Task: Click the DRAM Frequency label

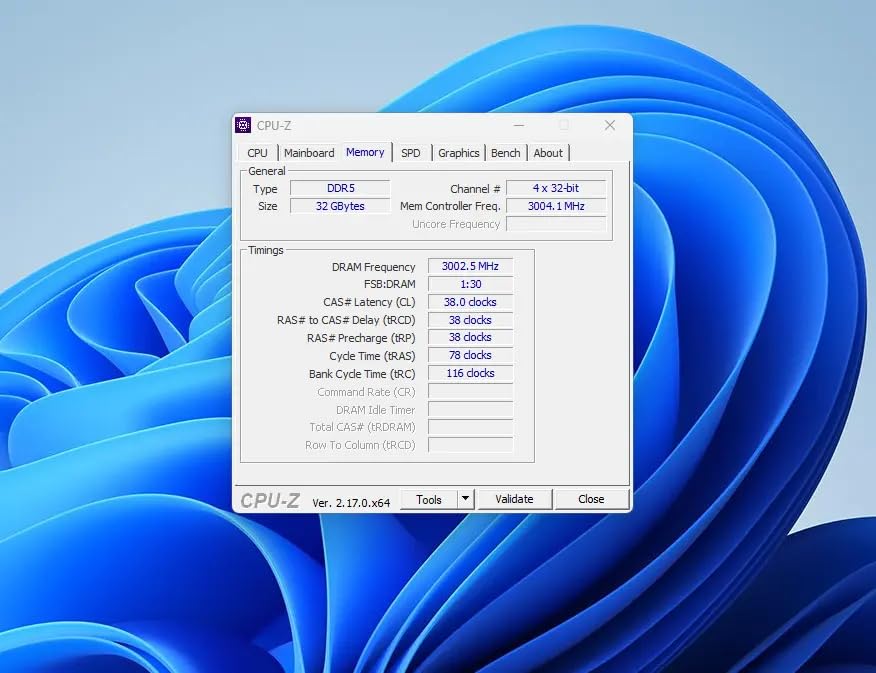Action: [373, 267]
